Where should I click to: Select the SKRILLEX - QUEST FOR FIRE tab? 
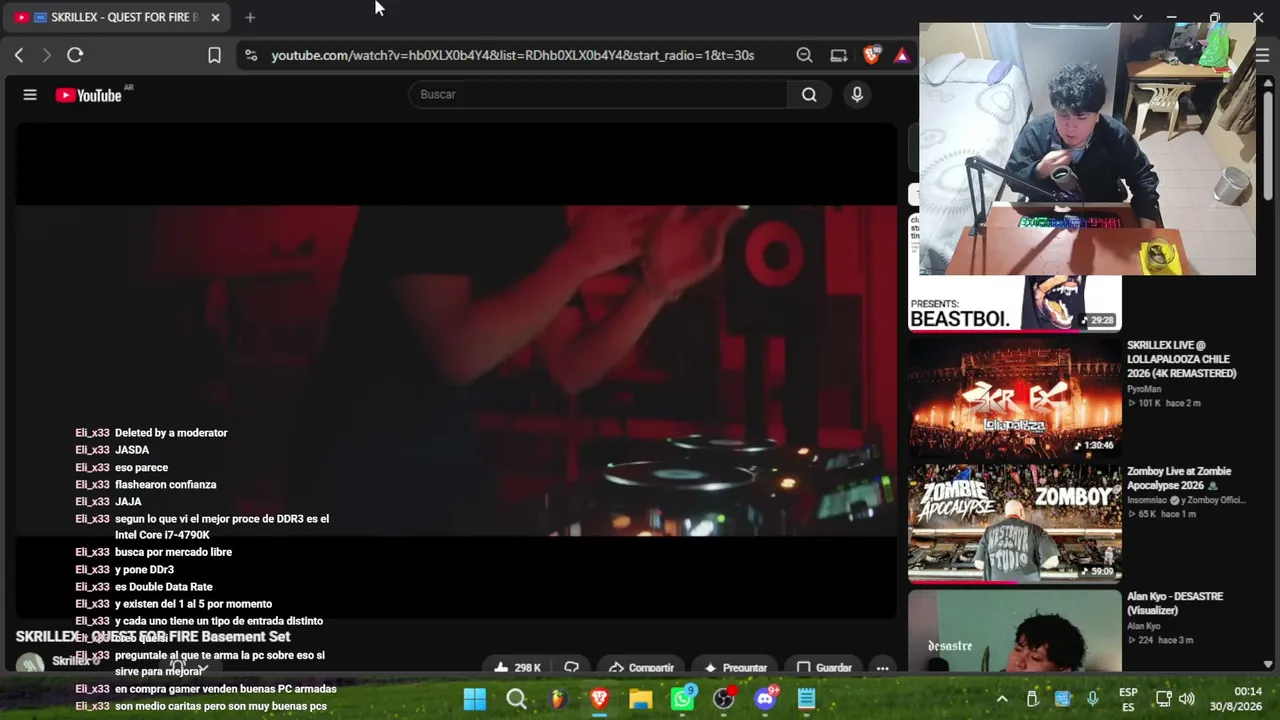click(x=118, y=17)
